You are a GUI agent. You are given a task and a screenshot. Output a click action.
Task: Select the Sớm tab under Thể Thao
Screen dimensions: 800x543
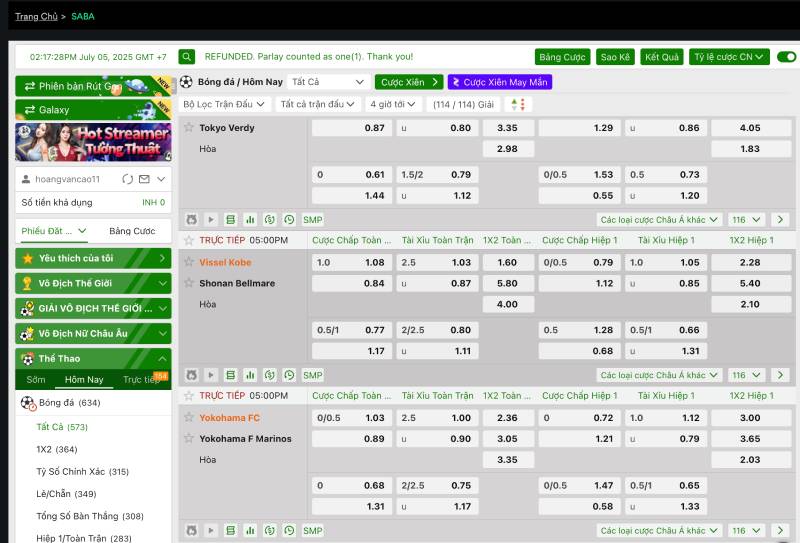(x=36, y=380)
